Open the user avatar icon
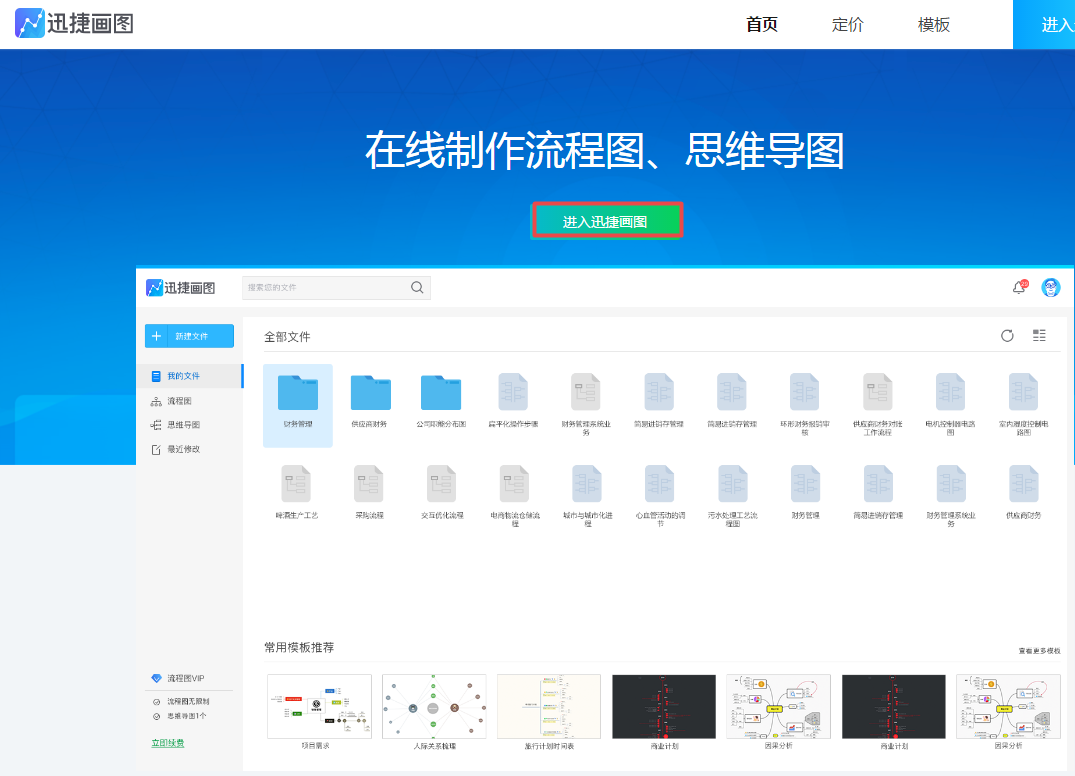Screen dimensions: 1075x776 tap(1050, 287)
